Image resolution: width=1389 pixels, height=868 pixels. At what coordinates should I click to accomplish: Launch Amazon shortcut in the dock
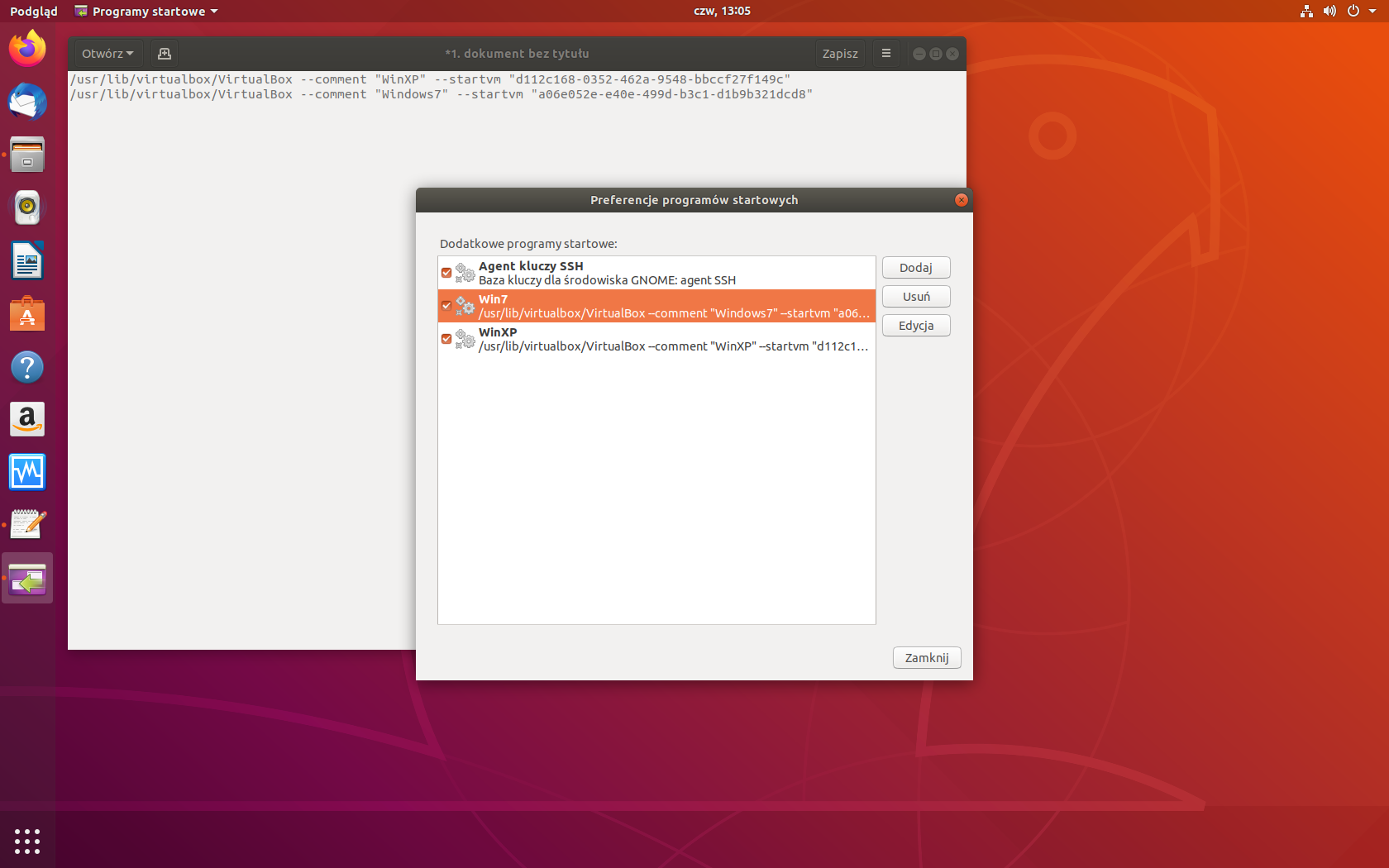click(x=27, y=420)
